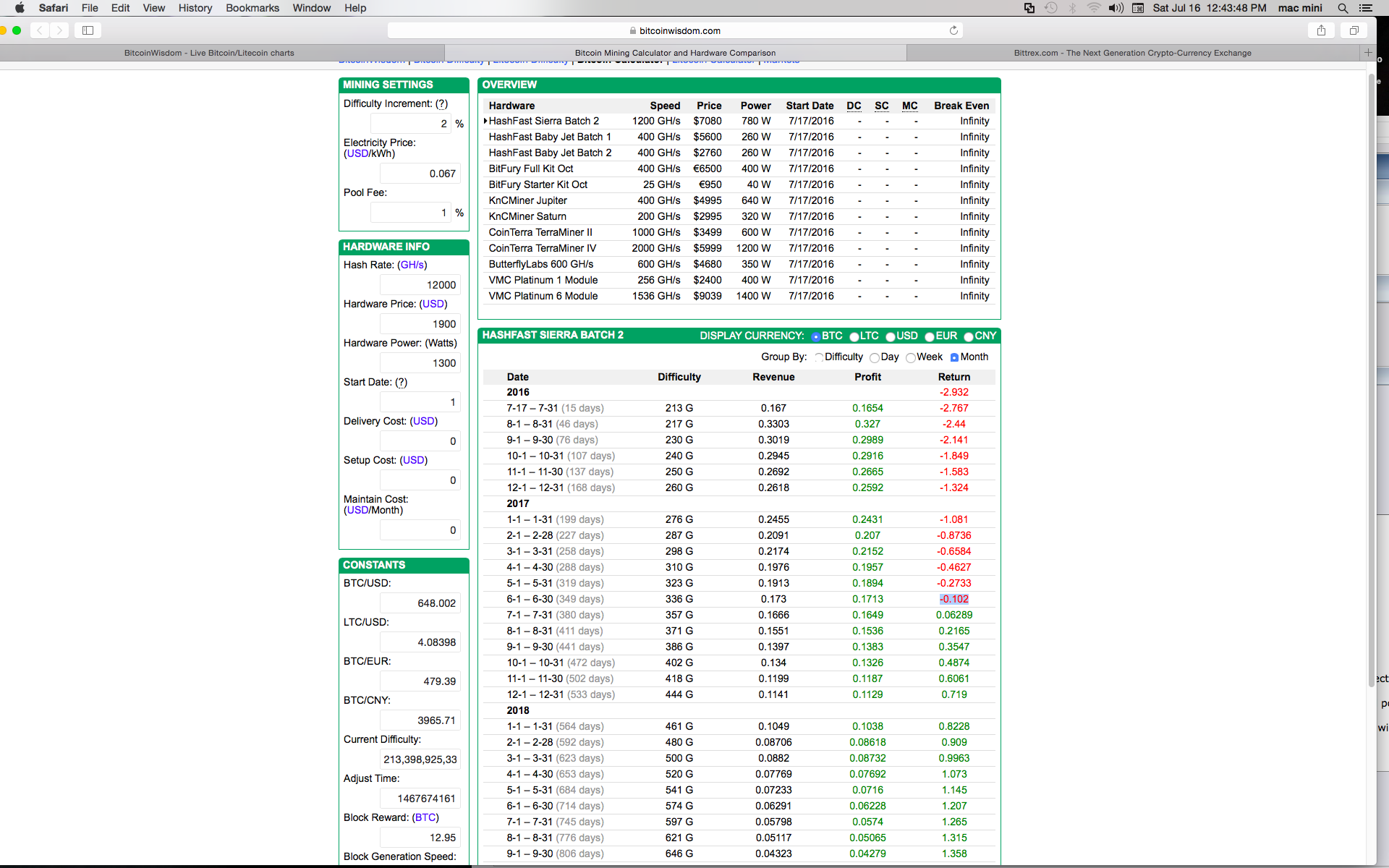This screenshot has width=1389, height=868.
Task: Click the 0.06289 return value
Action: click(x=954, y=615)
